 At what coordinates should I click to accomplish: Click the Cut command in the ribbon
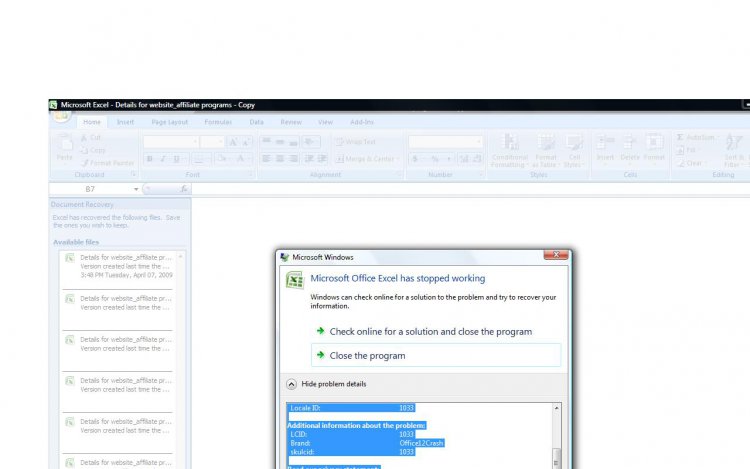91,138
